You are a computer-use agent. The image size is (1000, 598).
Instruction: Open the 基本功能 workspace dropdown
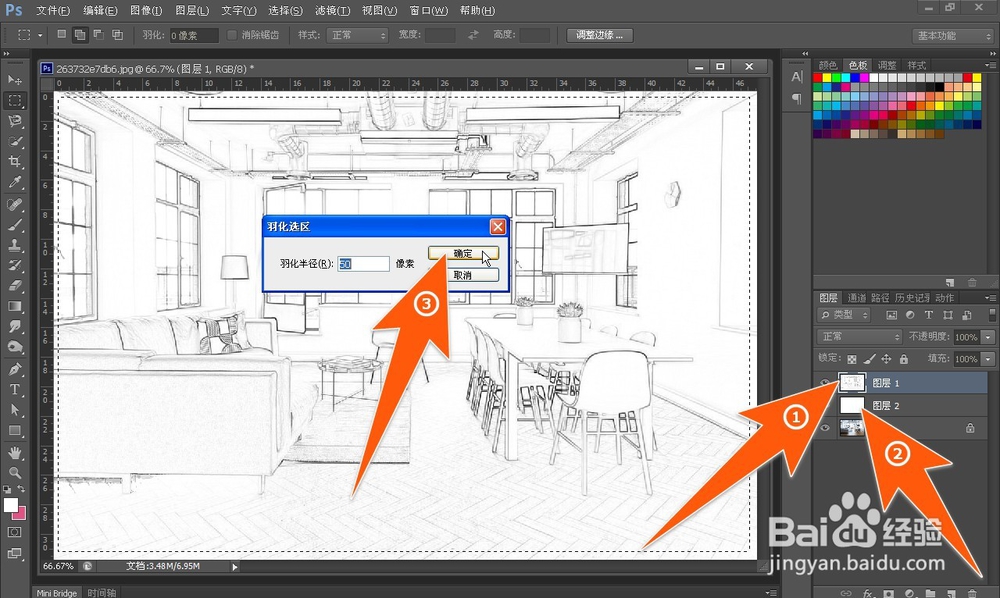pos(953,36)
